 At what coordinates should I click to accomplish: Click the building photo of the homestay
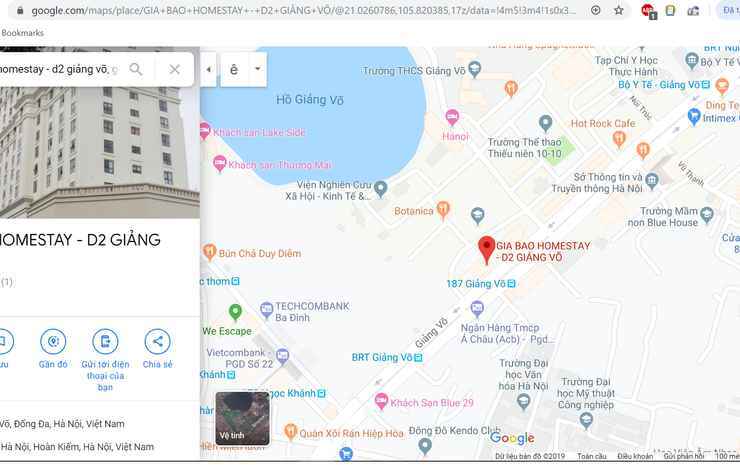tap(100, 132)
